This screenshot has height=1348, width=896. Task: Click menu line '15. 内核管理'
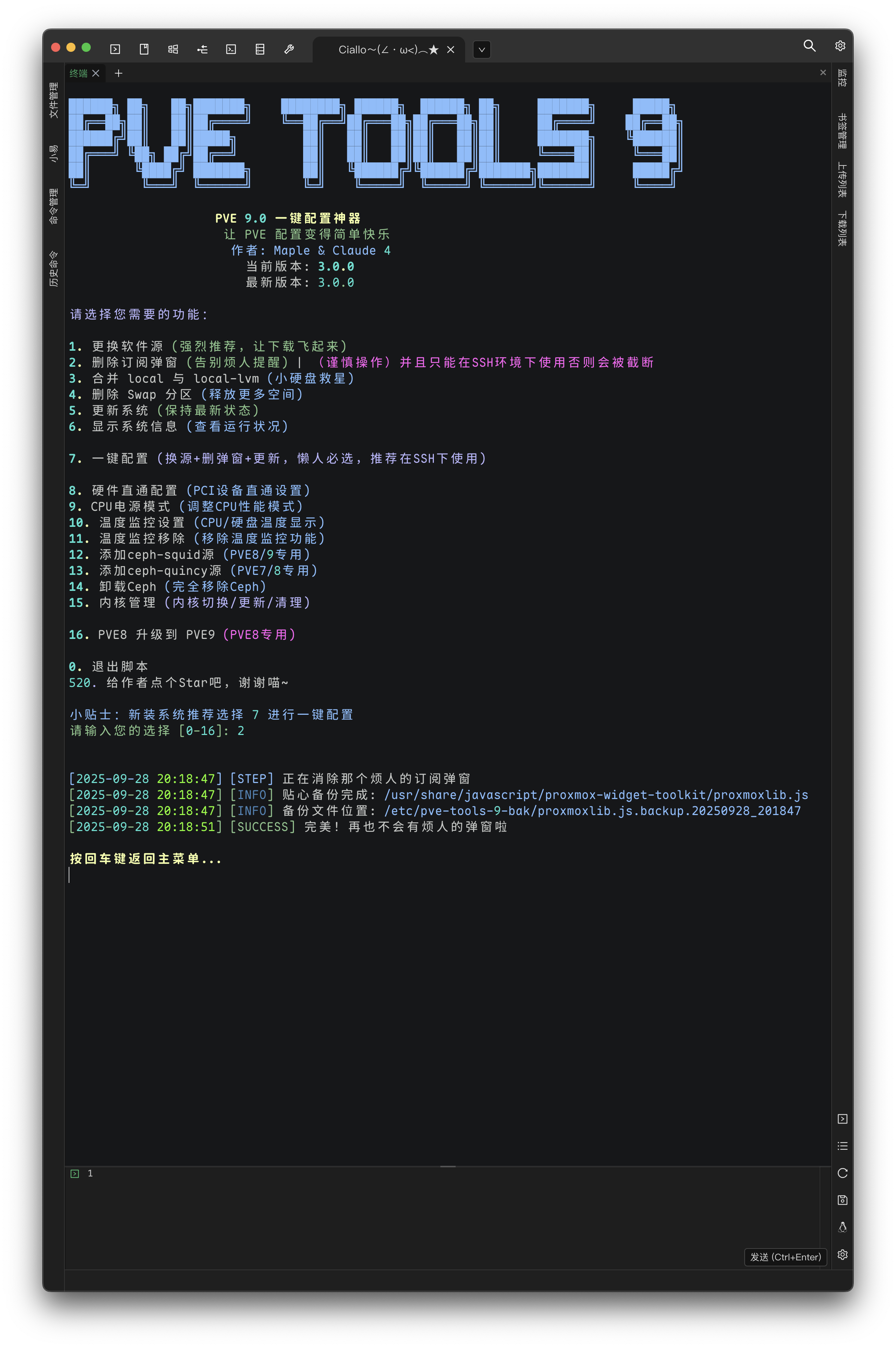[190, 603]
